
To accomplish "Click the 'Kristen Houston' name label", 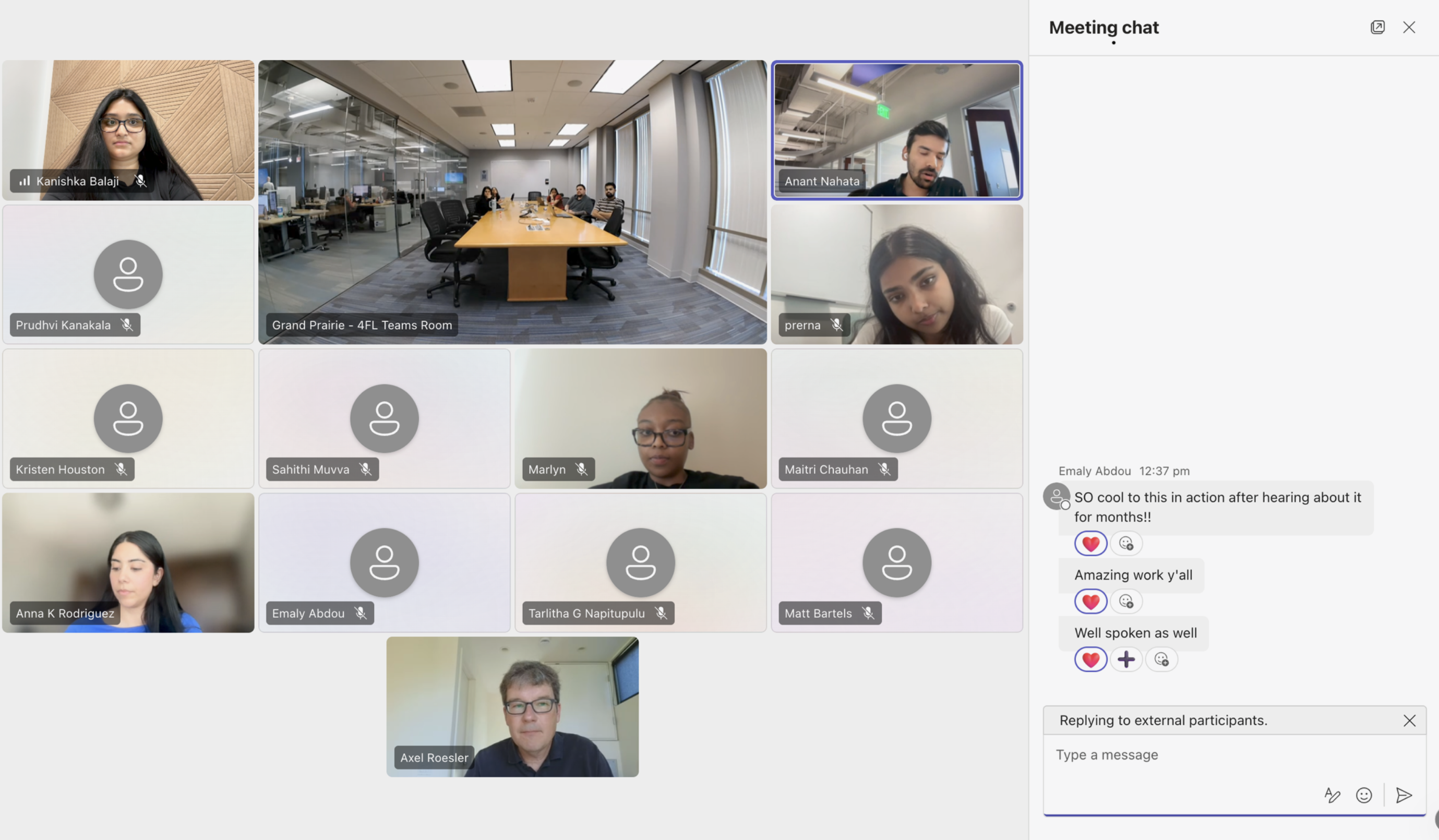I will click(60, 469).
